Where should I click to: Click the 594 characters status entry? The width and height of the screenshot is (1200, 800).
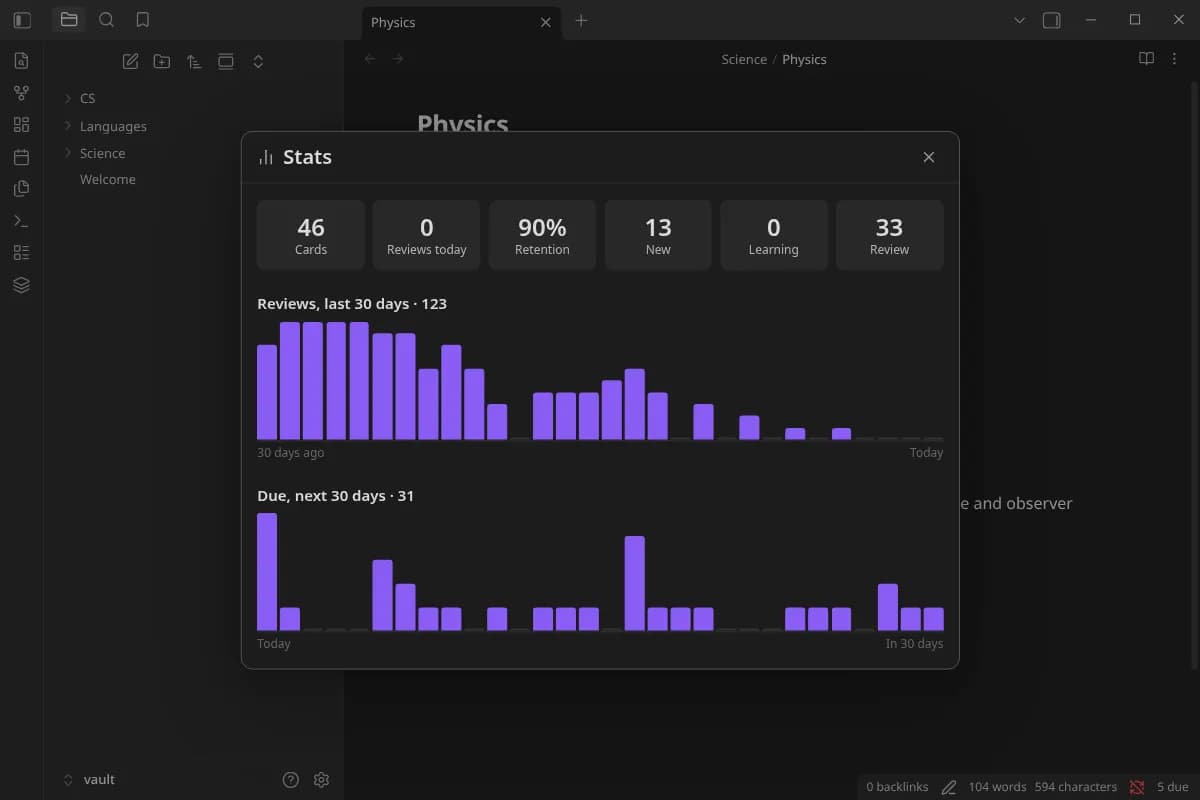[x=1076, y=787]
